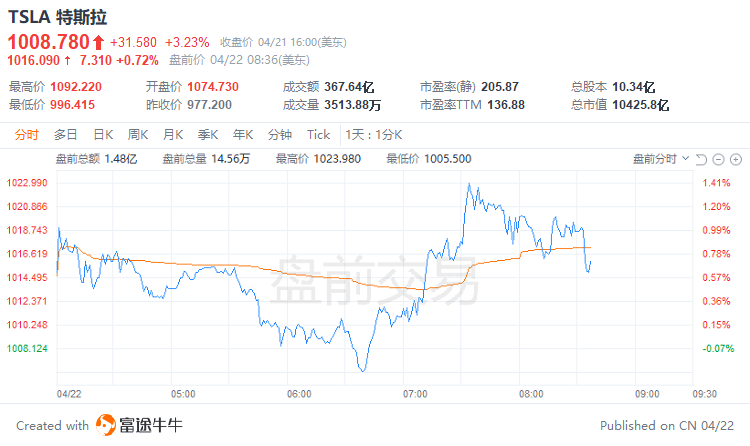Viewport: 750px width, 446px height.
Task: Open the 季K chart tab
Action: click(x=208, y=135)
